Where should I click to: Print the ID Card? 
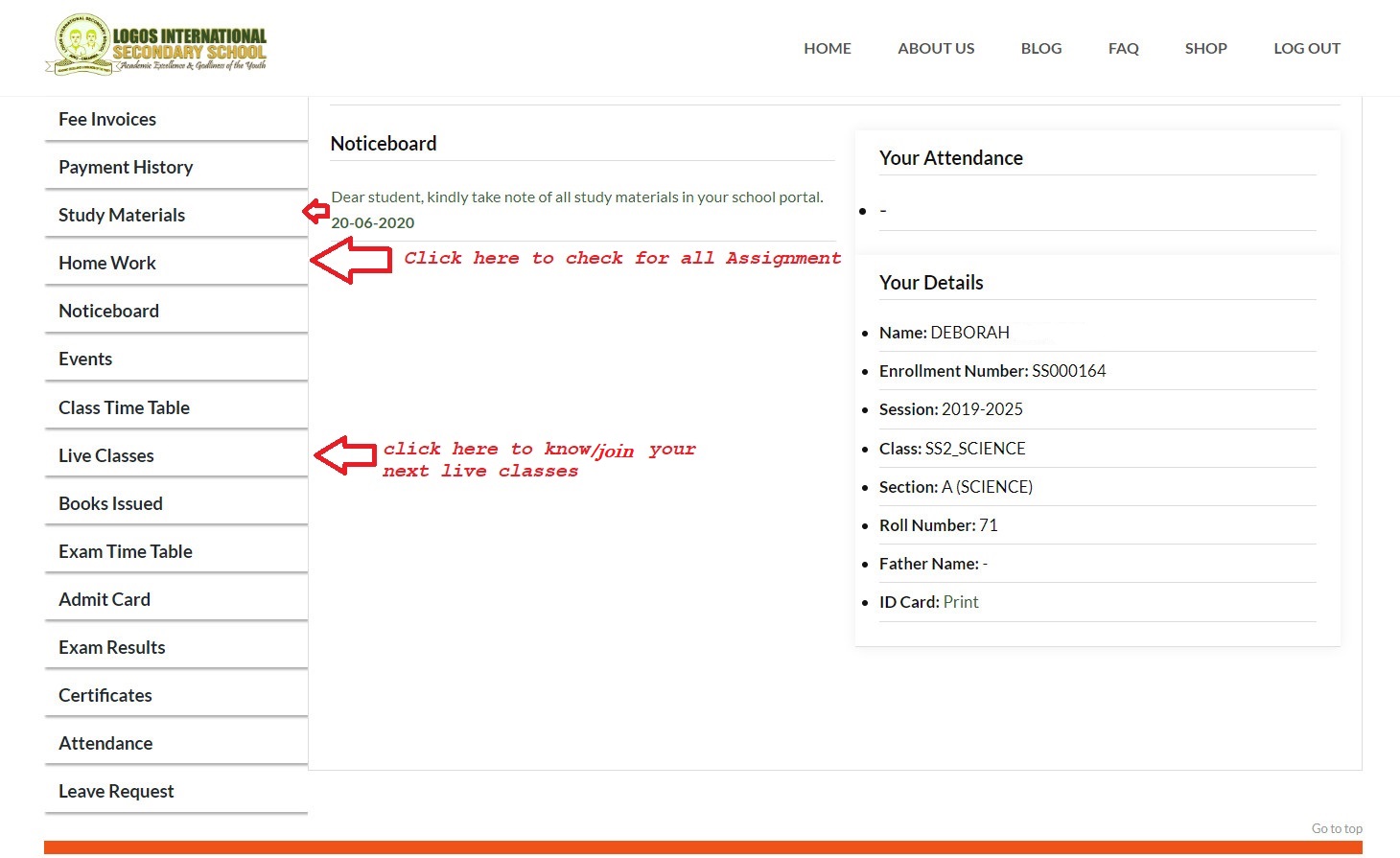(960, 602)
